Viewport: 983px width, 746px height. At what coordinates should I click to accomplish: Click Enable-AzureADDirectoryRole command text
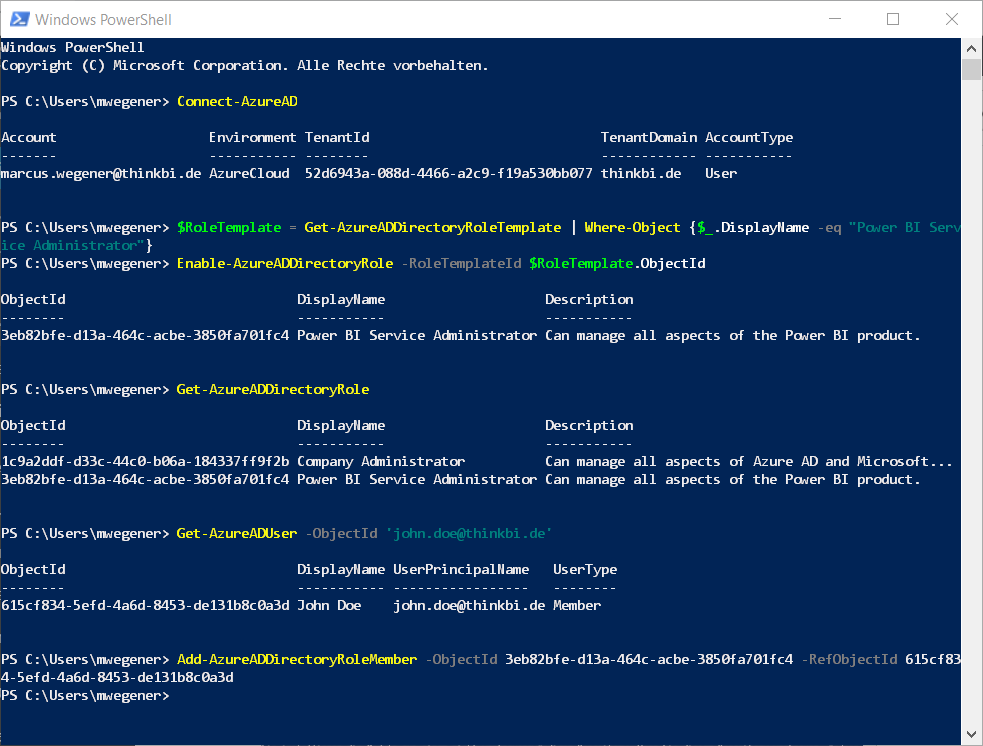click(x=285, y=264)
